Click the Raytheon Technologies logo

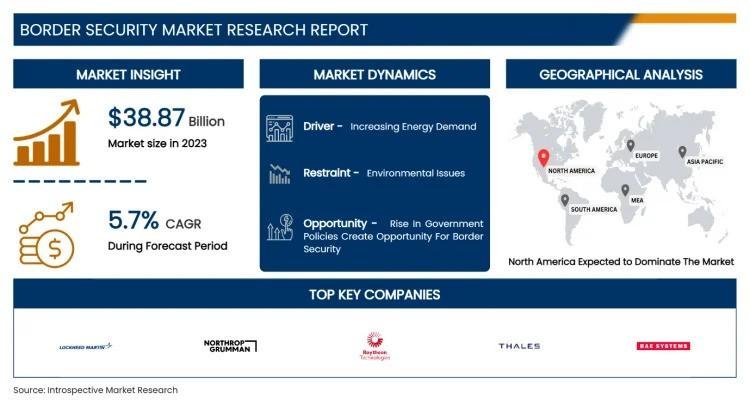(x=375, y=345)
